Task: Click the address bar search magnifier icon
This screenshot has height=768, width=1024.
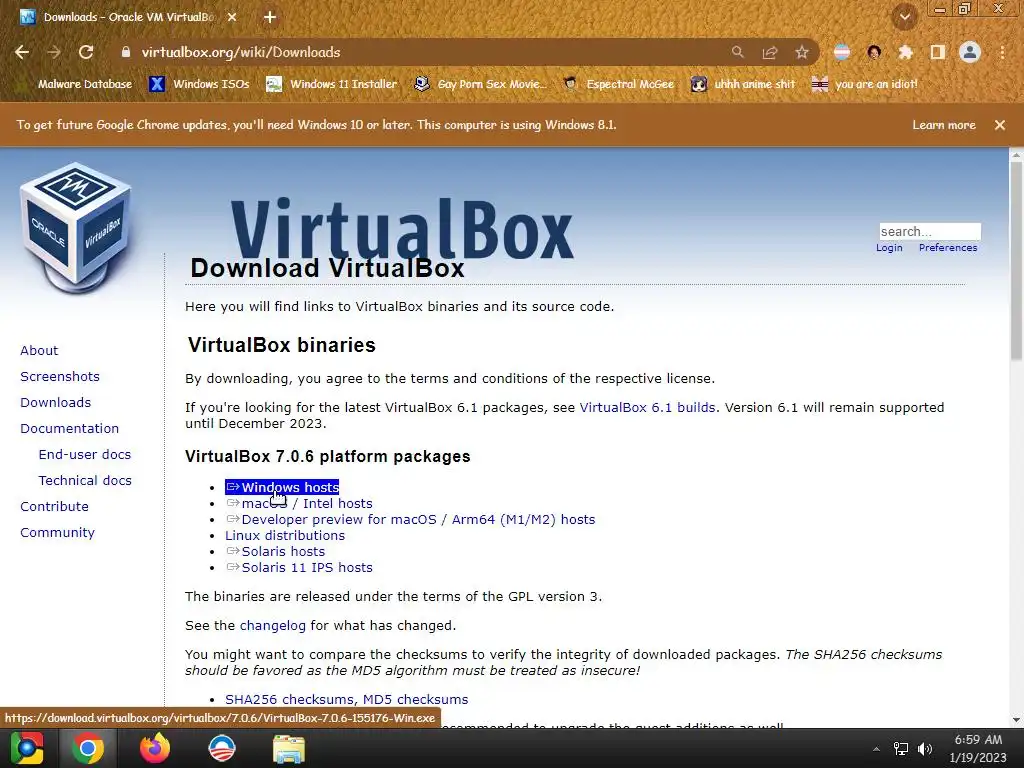Action: tap(737, 52)
